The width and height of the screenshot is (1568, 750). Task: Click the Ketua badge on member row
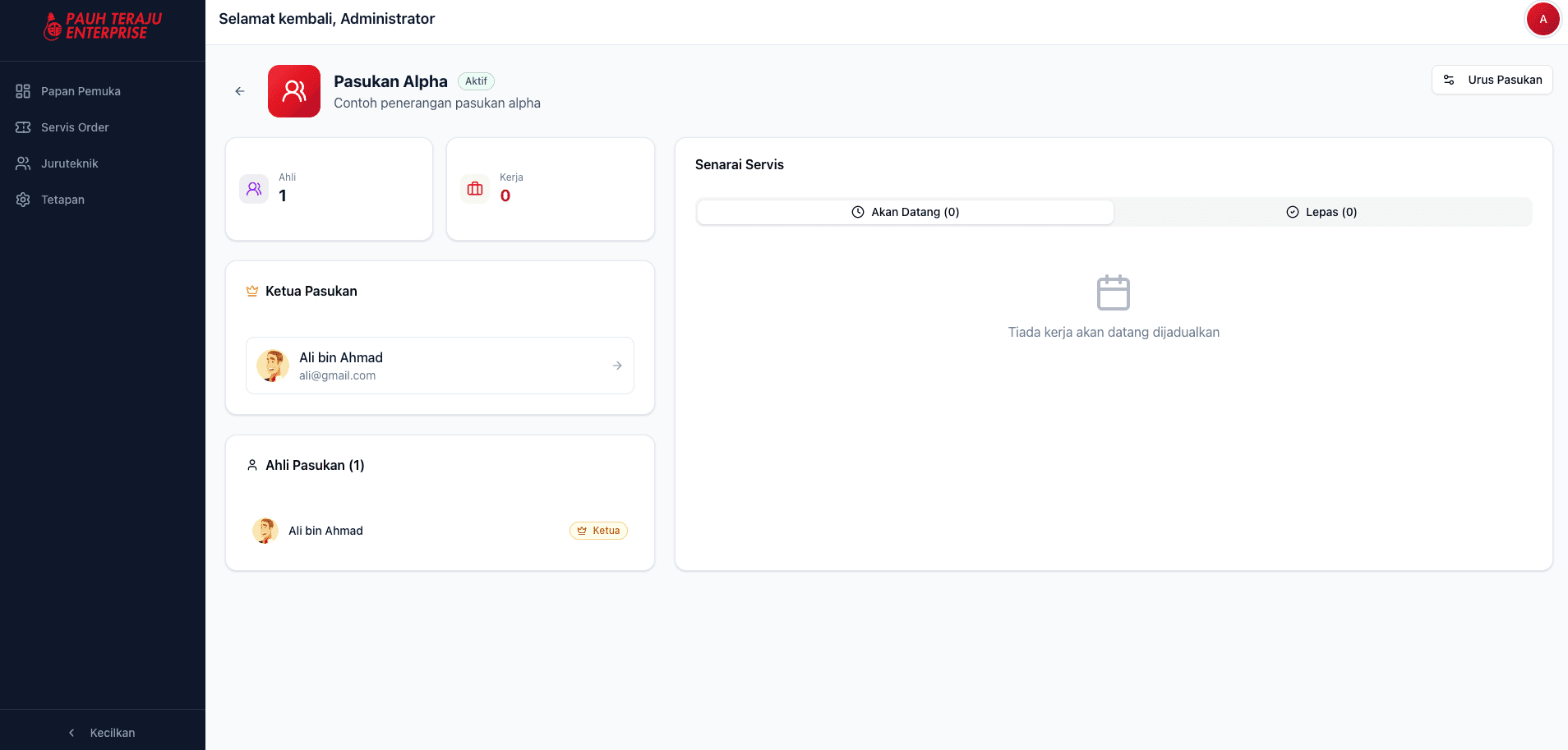tap(598, 531)
